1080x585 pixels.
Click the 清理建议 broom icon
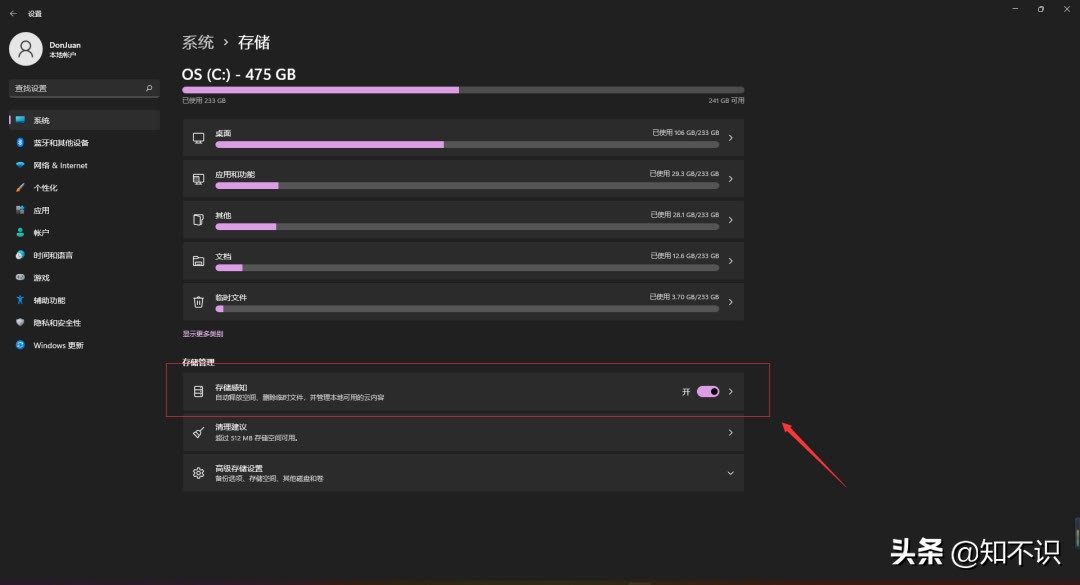tap(198, 432)
